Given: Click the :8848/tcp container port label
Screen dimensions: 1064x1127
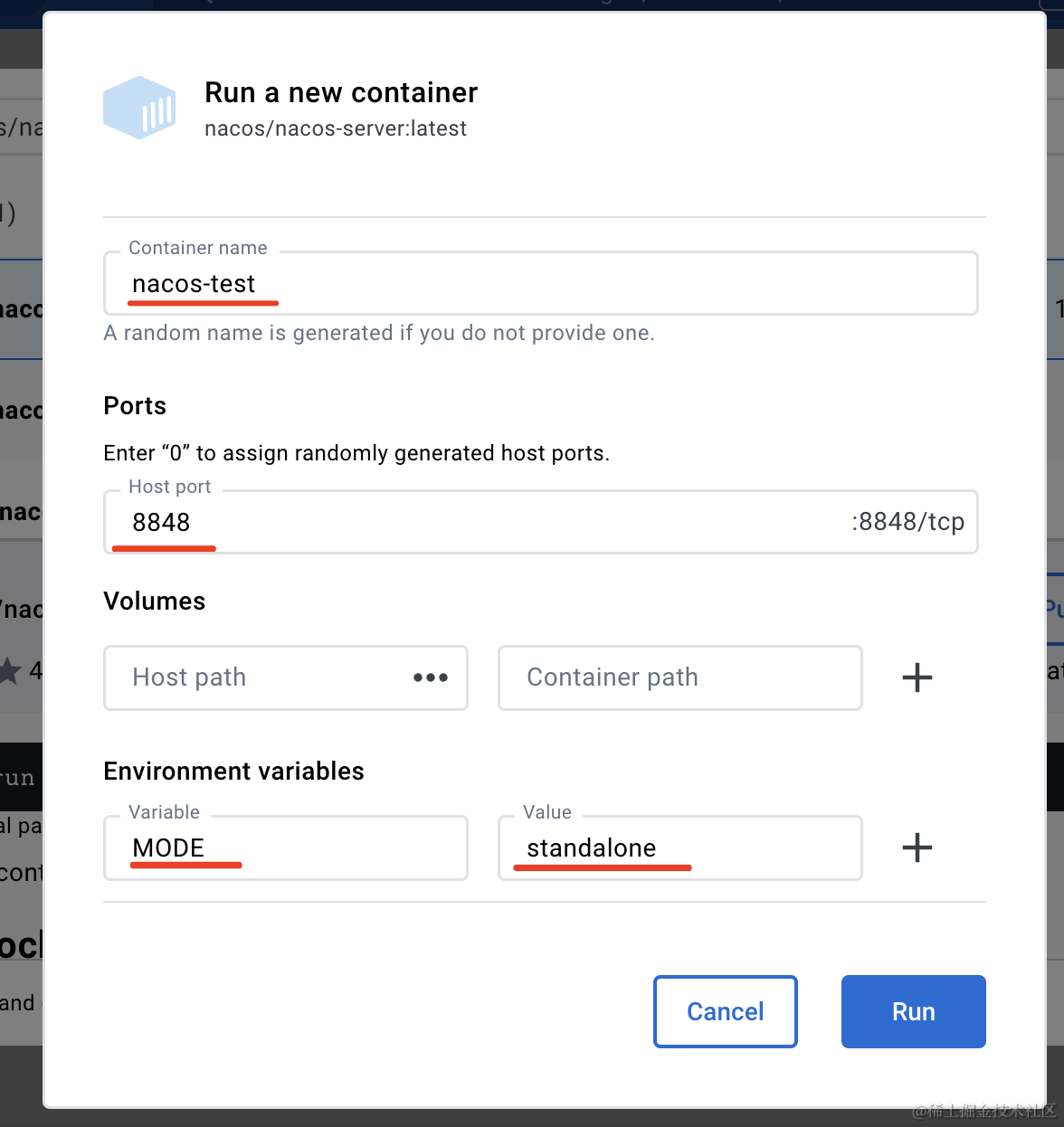Looking at the screenshot, I should [x=907, y=522].
